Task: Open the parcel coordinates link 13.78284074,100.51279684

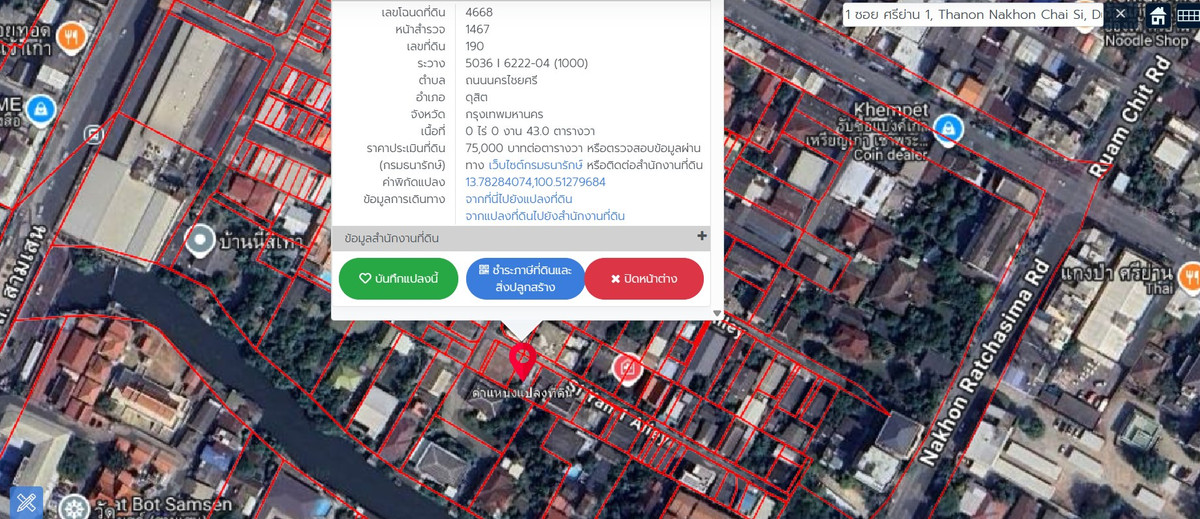Action: point(535,182)
